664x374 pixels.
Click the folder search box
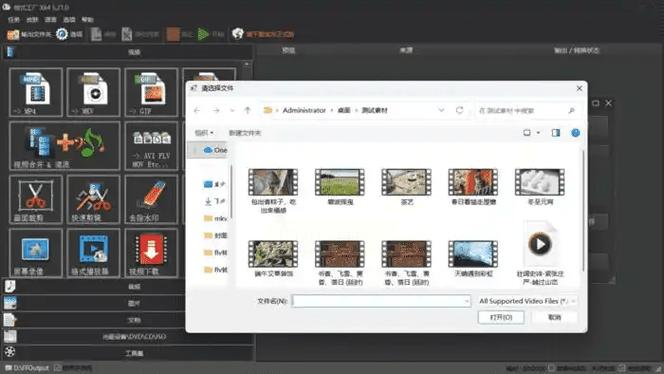tap(527, 111)
